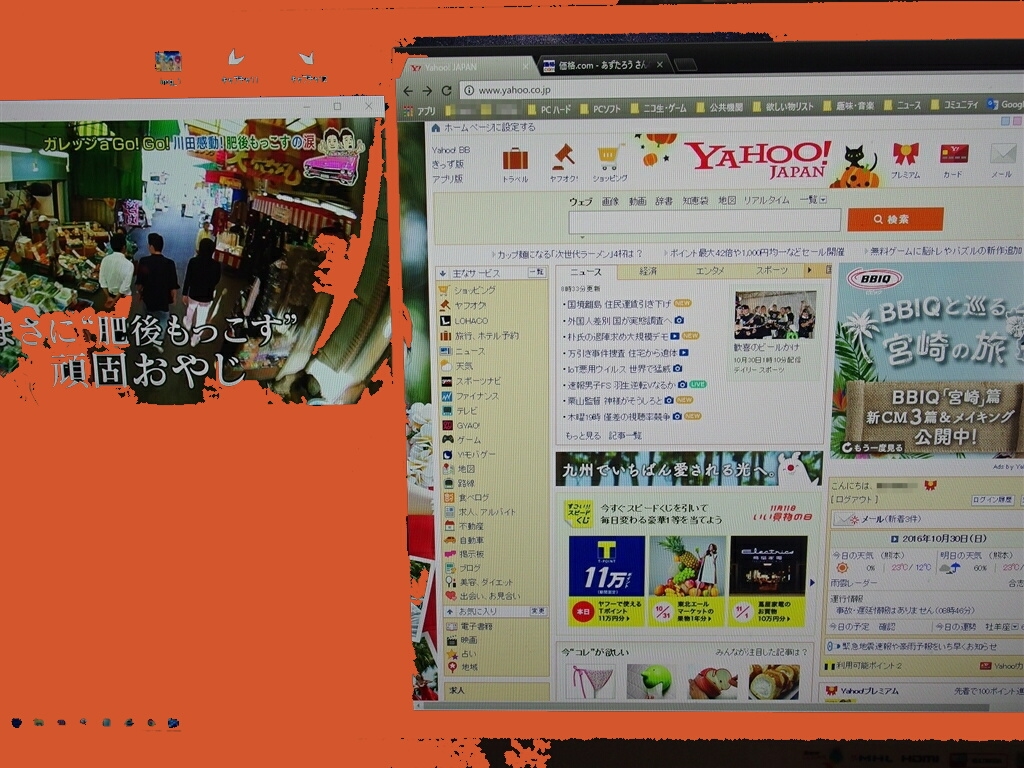Click the browser back arrow
1024x768 pixels.
pyautogui.click(x=408, y=91)
